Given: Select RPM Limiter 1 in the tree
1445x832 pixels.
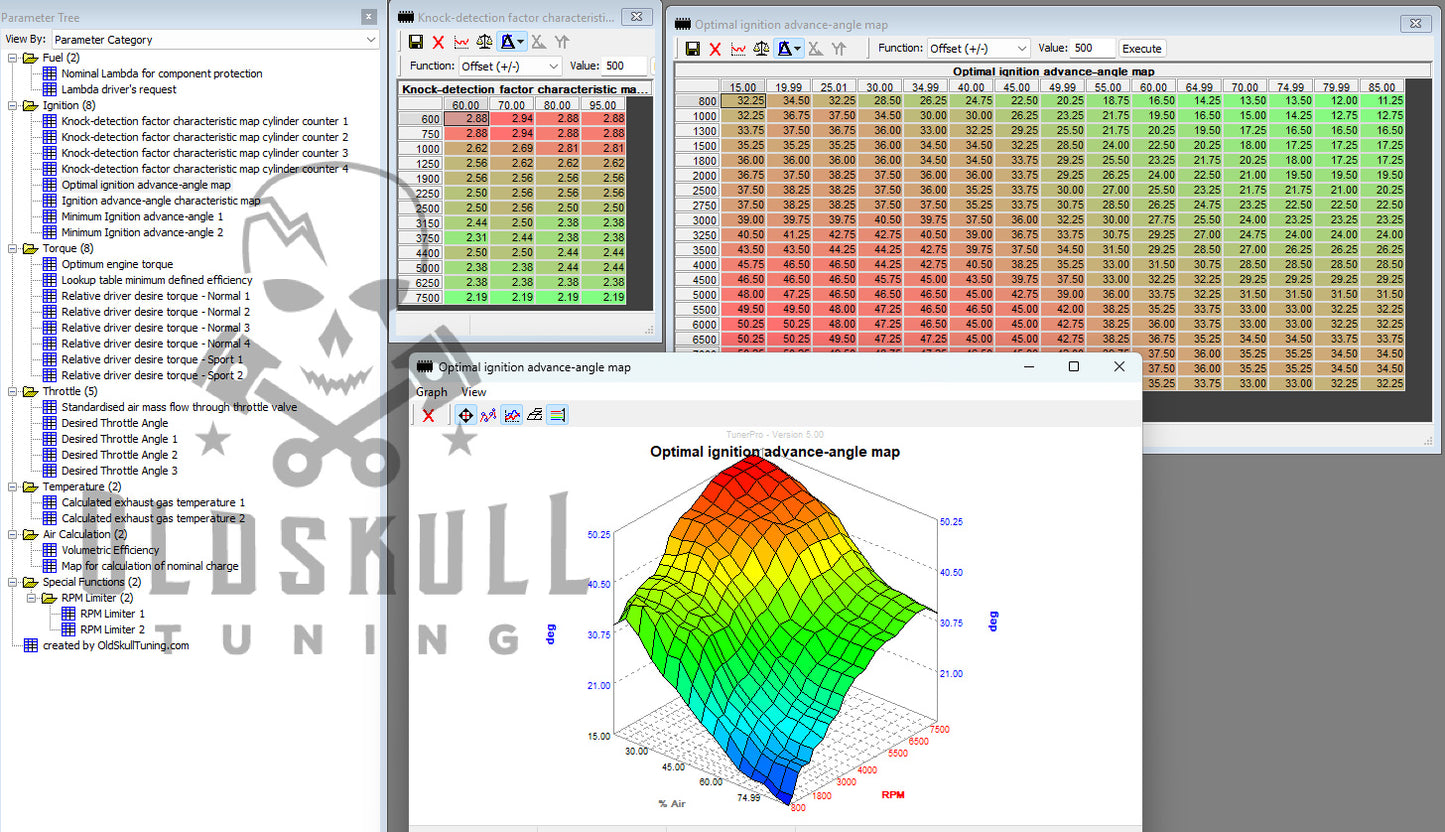Looking at the screenshot, I should pos(112,613).
